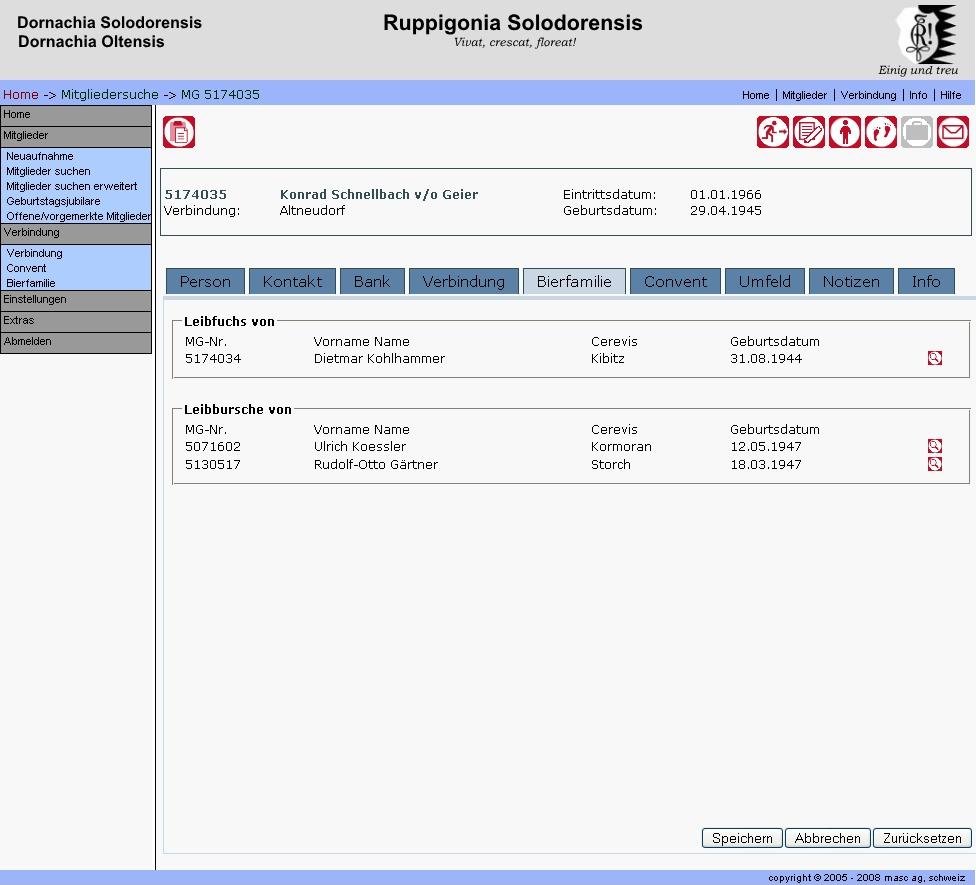Screen dimensions: 976x885
Task: Click Mitgliedersuche in the breadcrumb
Action: tap(109, 95)
